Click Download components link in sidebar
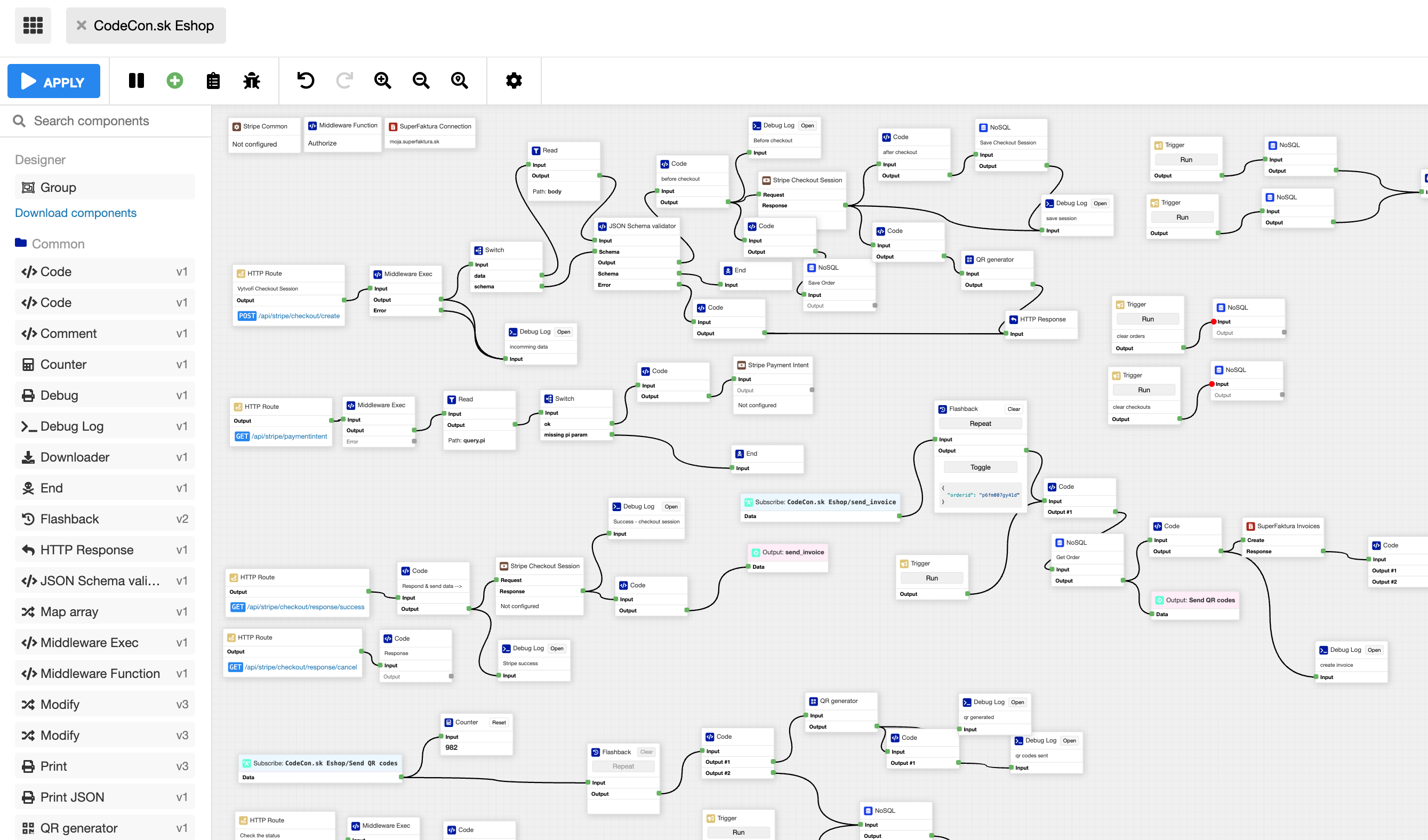Screen dimensions: 1428x840 (x=75, y=213)
